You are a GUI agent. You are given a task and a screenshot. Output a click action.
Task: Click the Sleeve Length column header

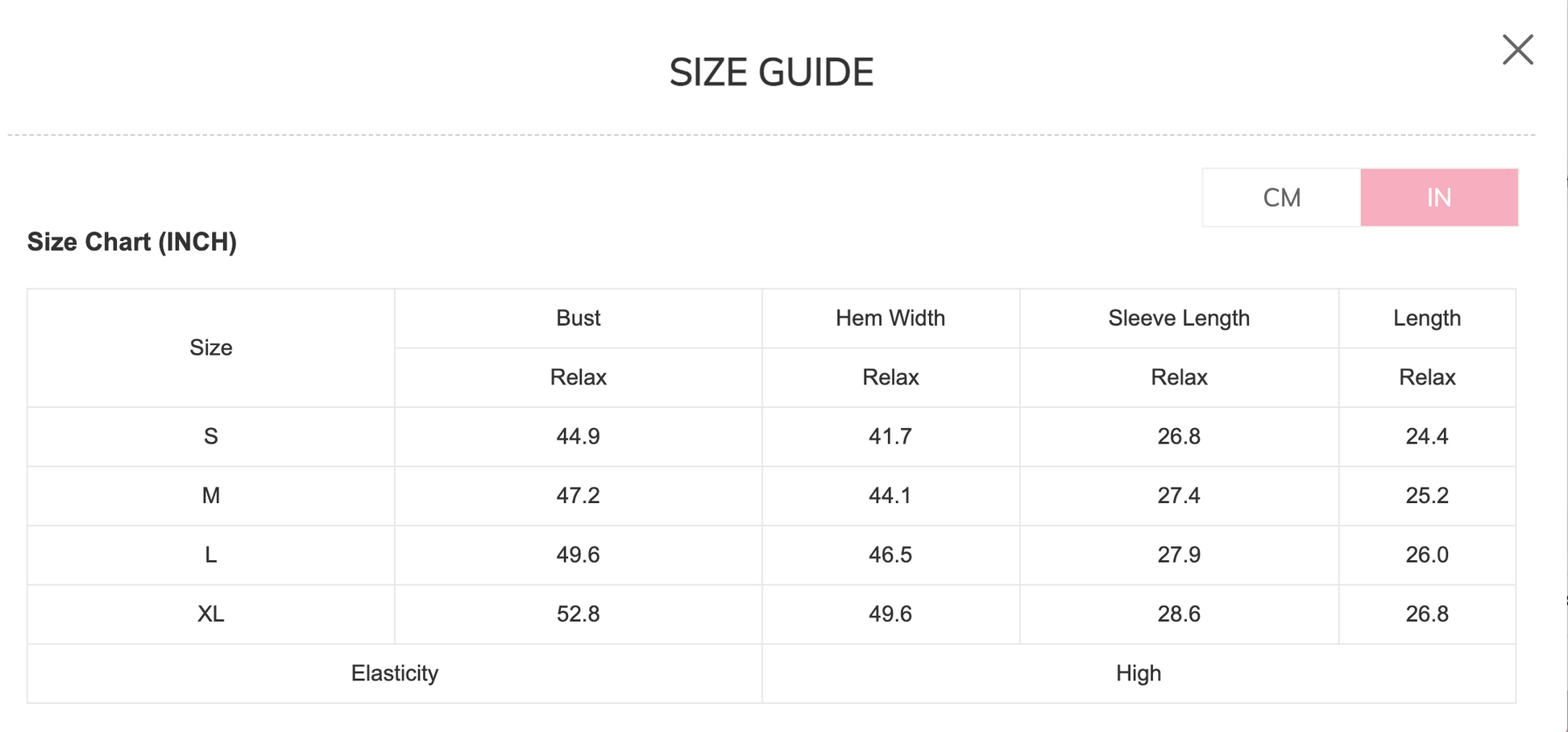[x=1178, y=318]
